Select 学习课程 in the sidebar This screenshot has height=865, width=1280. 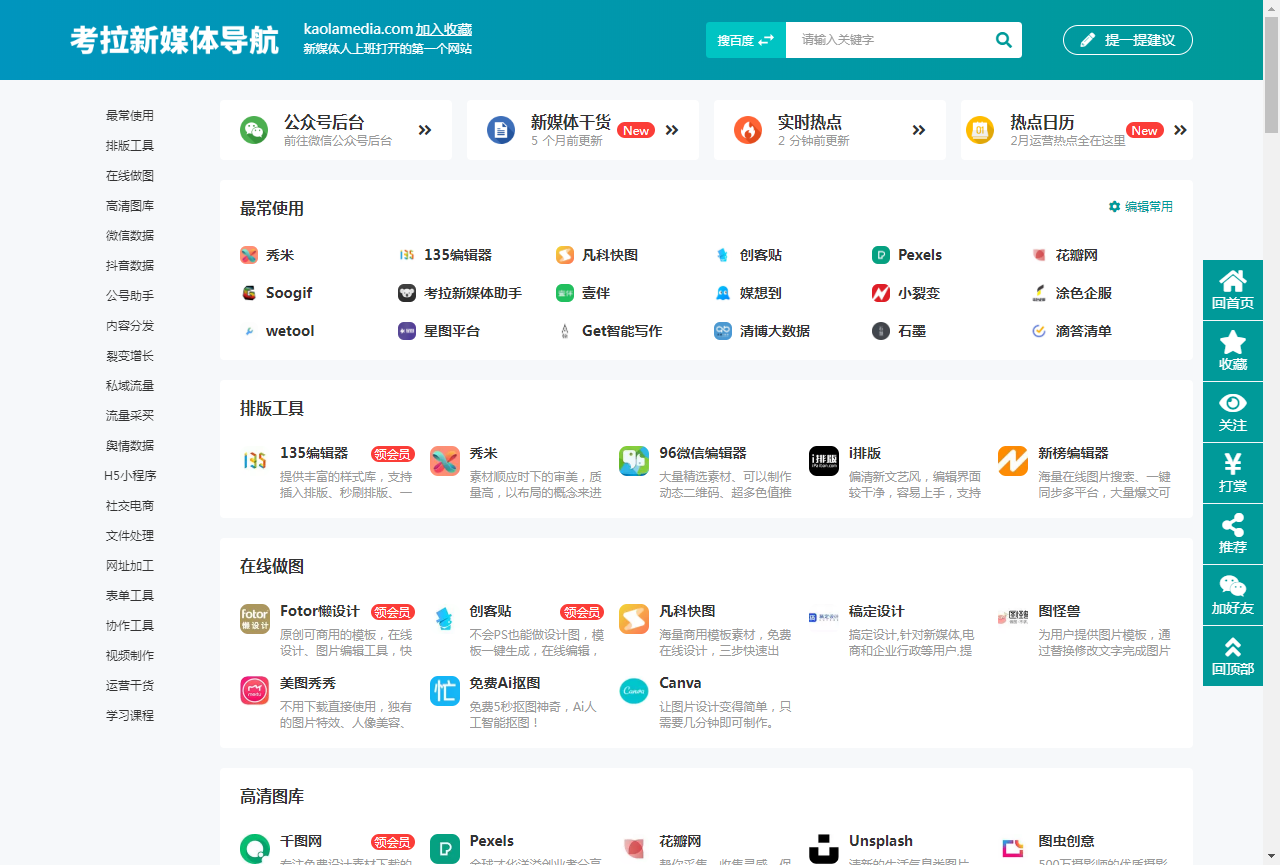[x=130, y=716]
